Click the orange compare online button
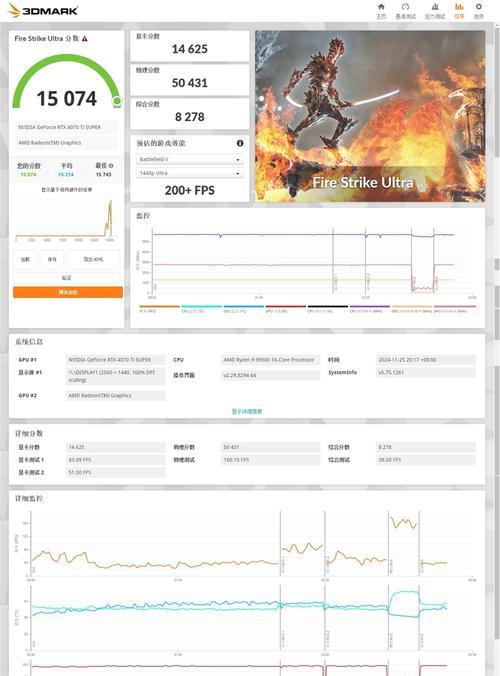The width and height of the screenshot is (500, 676). 68,292
